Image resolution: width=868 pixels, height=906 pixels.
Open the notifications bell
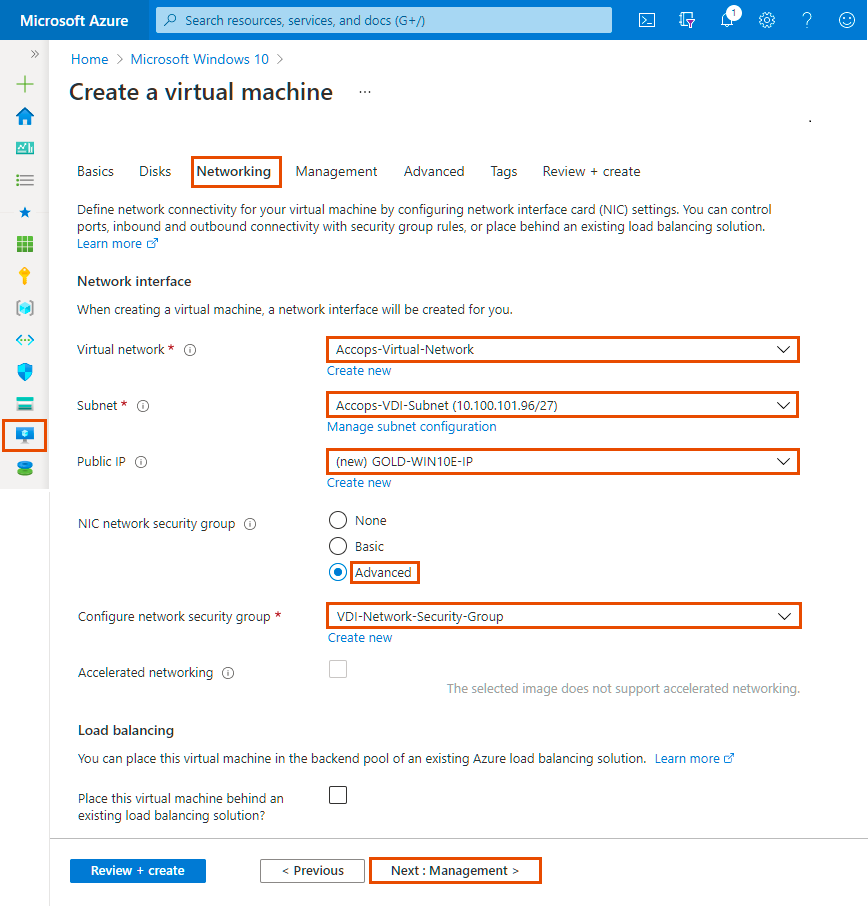(728, 19)
